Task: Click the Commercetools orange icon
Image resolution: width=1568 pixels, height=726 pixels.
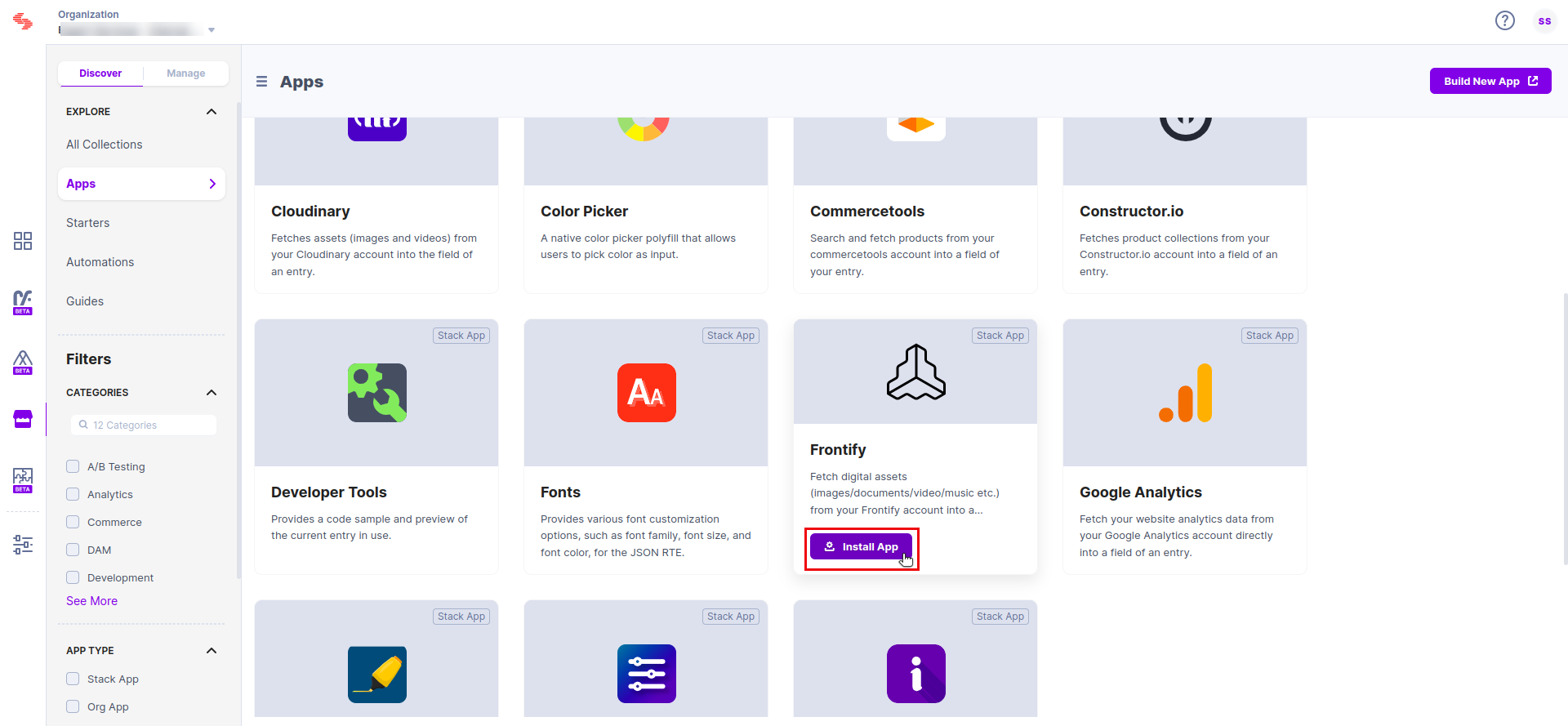Action: (x=916, y=129)
